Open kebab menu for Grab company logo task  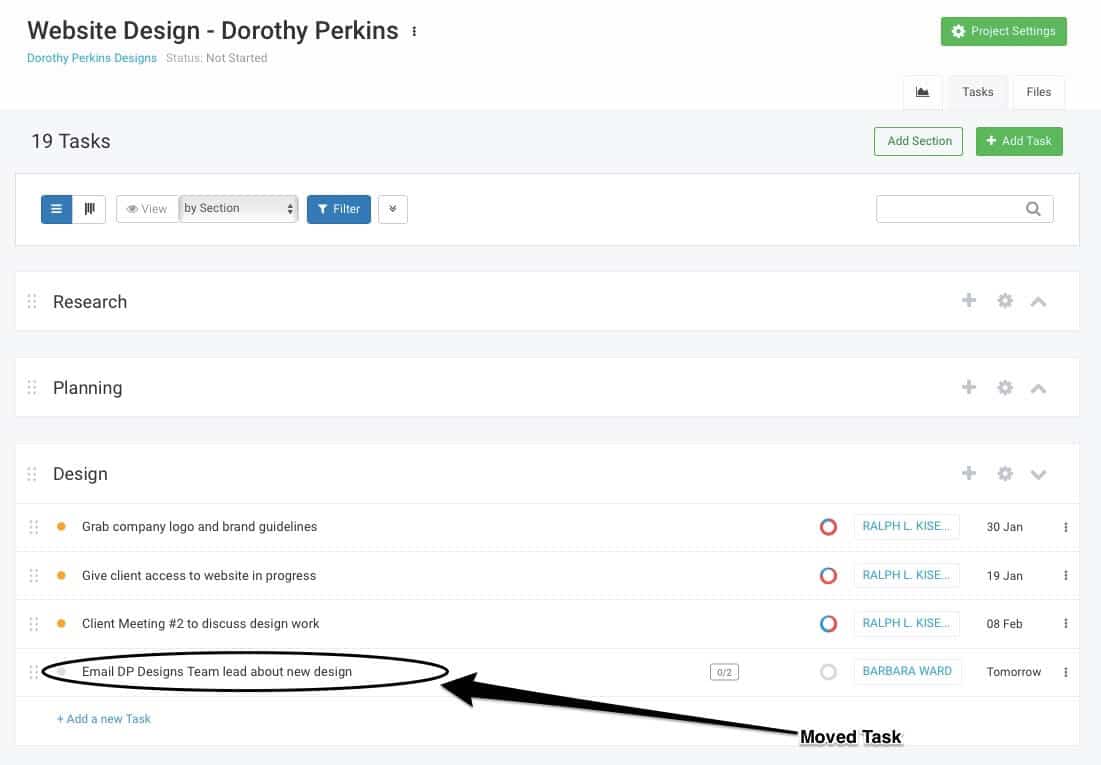[x=1065, y=527]
